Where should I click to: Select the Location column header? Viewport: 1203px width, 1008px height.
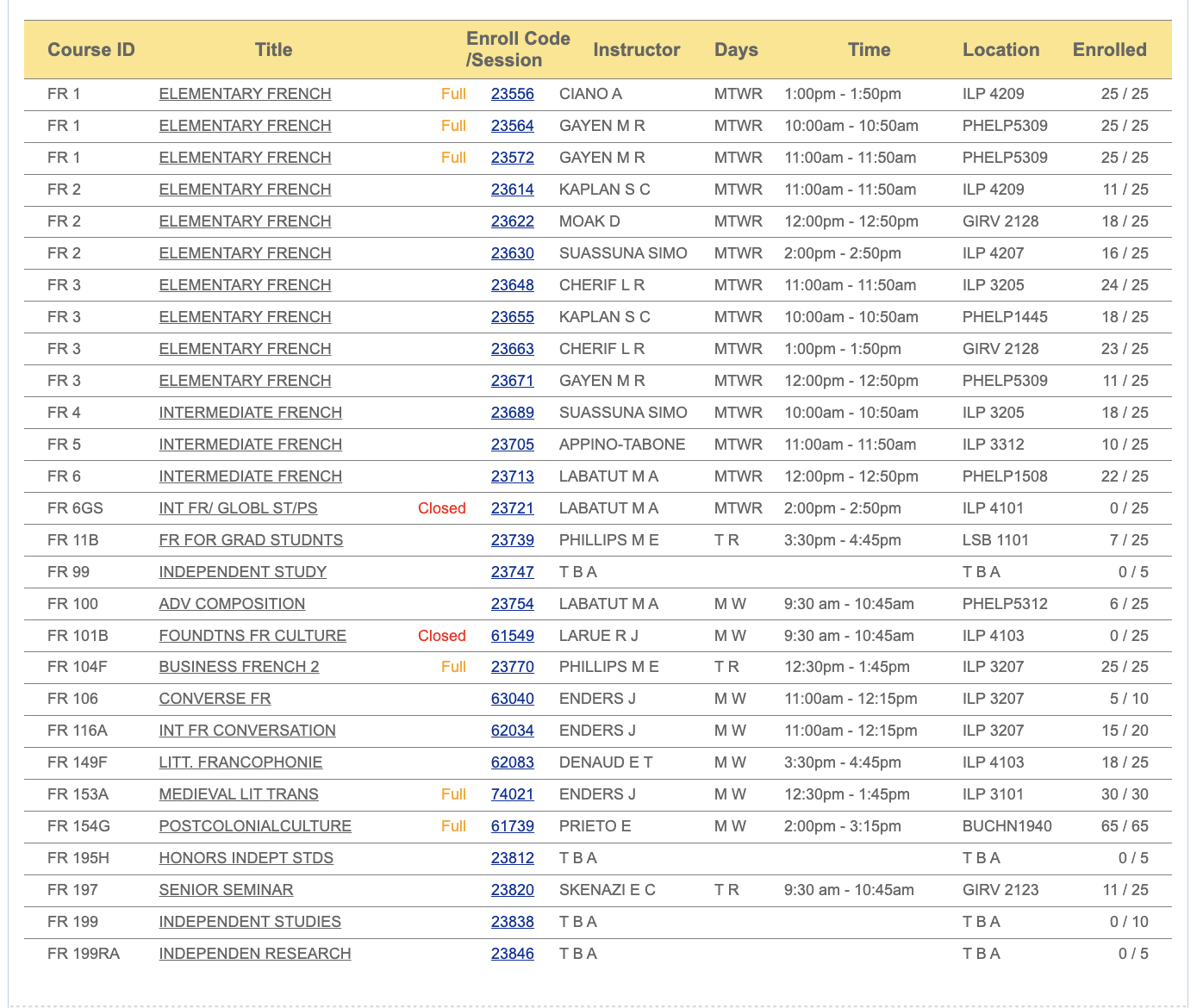1001,50
